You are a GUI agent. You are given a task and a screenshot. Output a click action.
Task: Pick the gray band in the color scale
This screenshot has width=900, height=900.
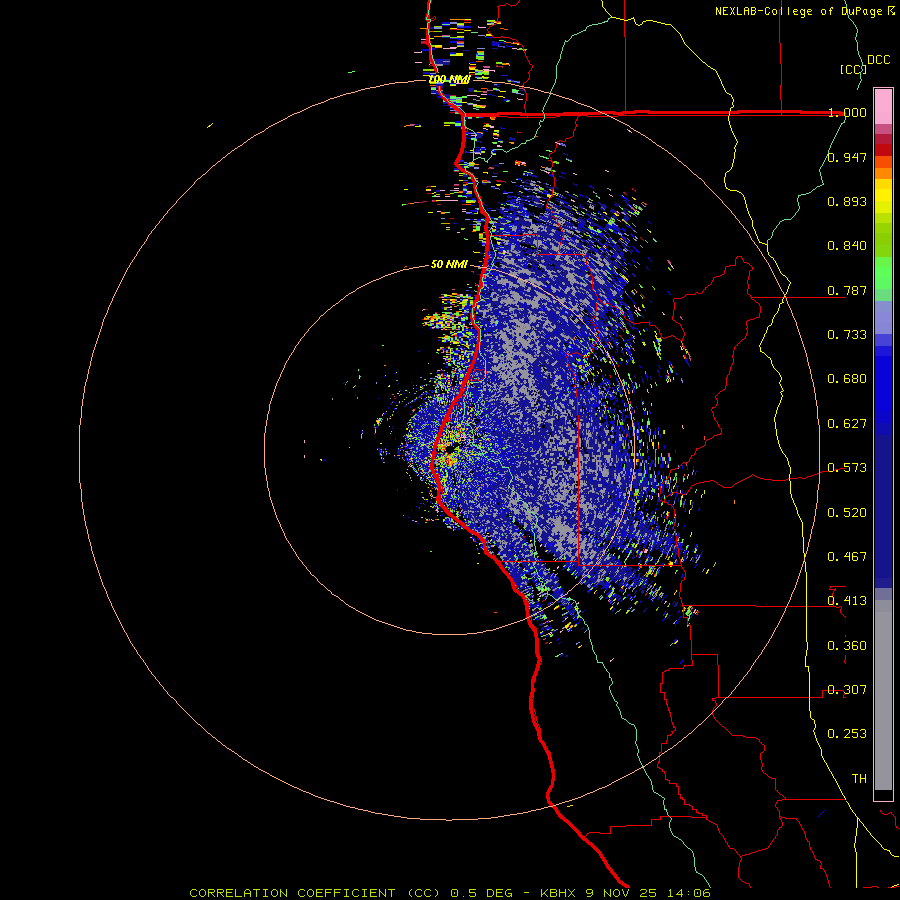tap(883, 695)
